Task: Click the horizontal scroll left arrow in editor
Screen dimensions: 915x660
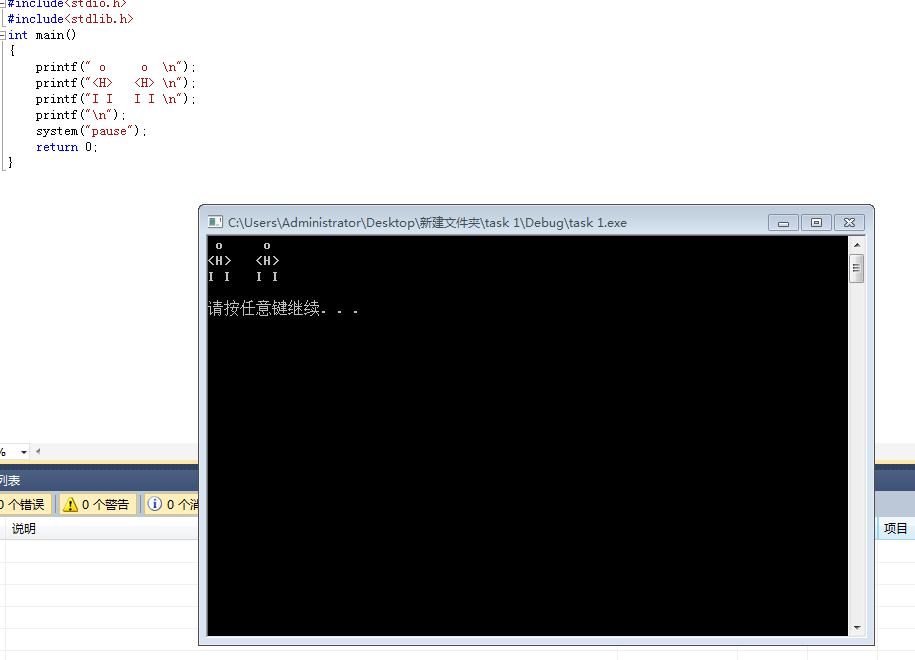Action: pos(38,451)
